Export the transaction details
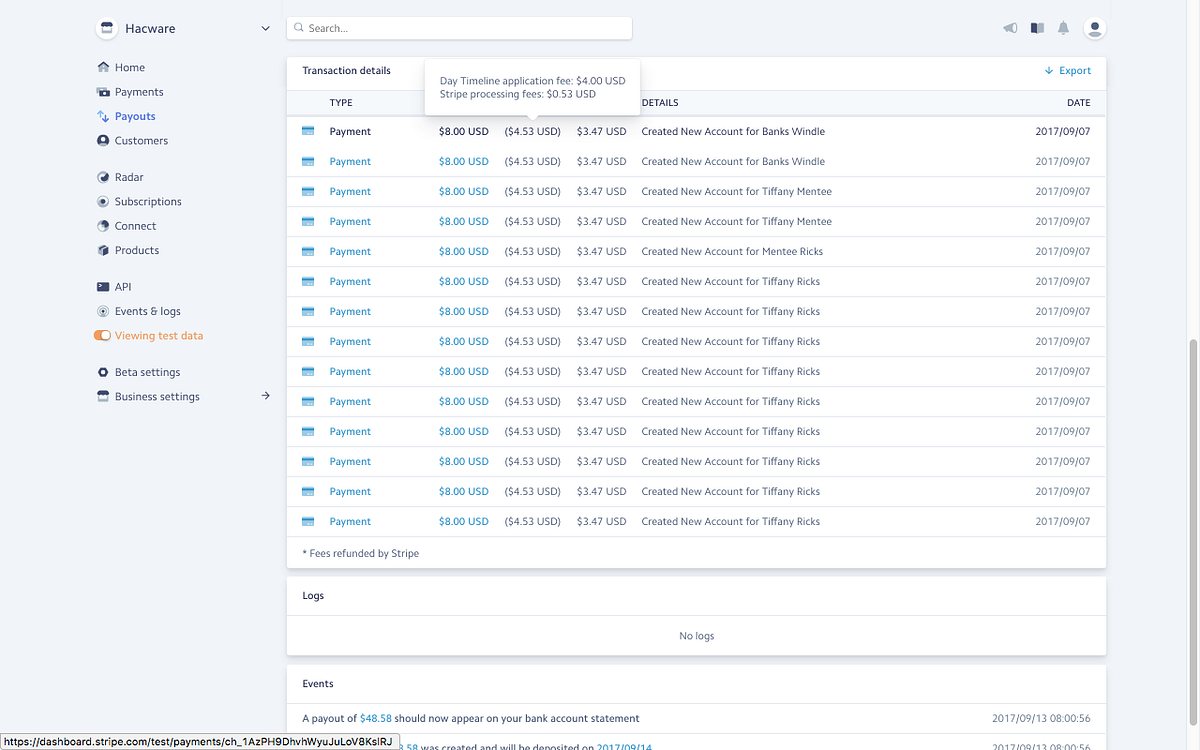Image resolution: width=1200 pixels, height=750 pixels. [x=1067, y=71]
